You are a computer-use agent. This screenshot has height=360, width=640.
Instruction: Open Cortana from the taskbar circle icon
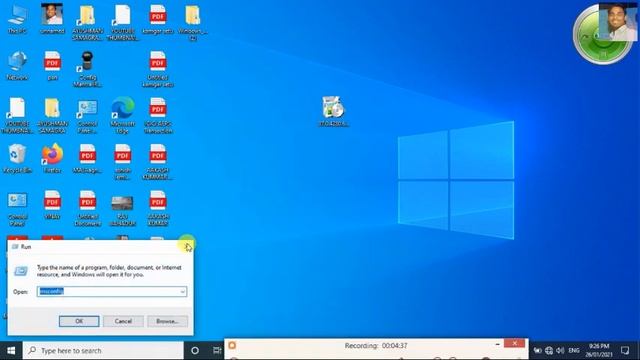tap(195, 350)
